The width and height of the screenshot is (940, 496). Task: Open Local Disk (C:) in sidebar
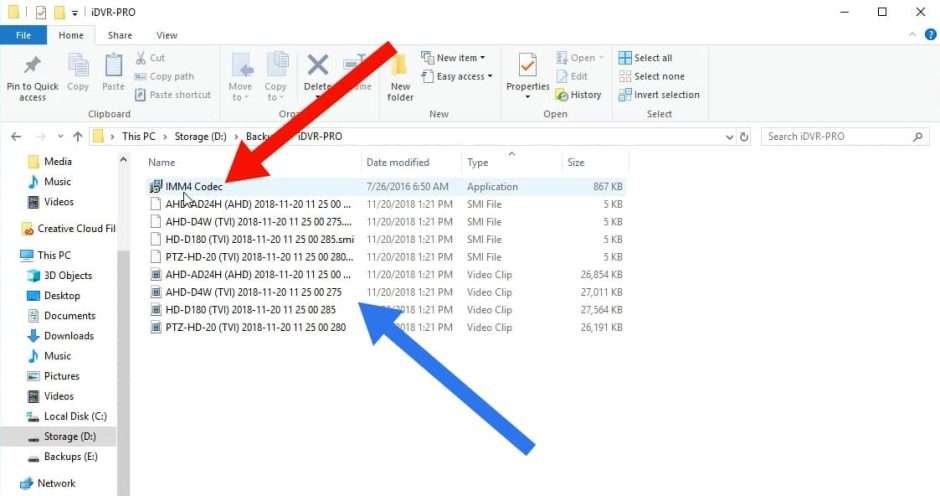tap(67, 416)
